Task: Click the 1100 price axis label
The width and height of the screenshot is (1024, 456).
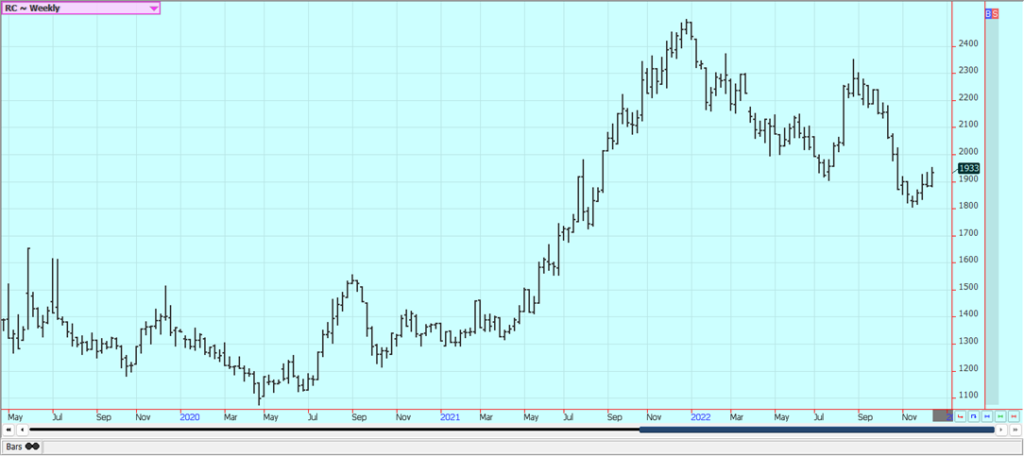Action: pos(968,396)
